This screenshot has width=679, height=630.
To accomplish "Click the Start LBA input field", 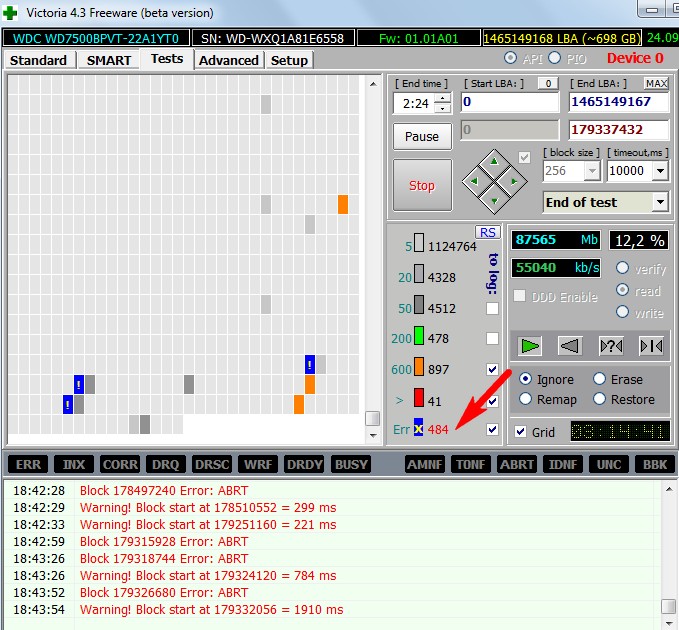I will (509, 102).
